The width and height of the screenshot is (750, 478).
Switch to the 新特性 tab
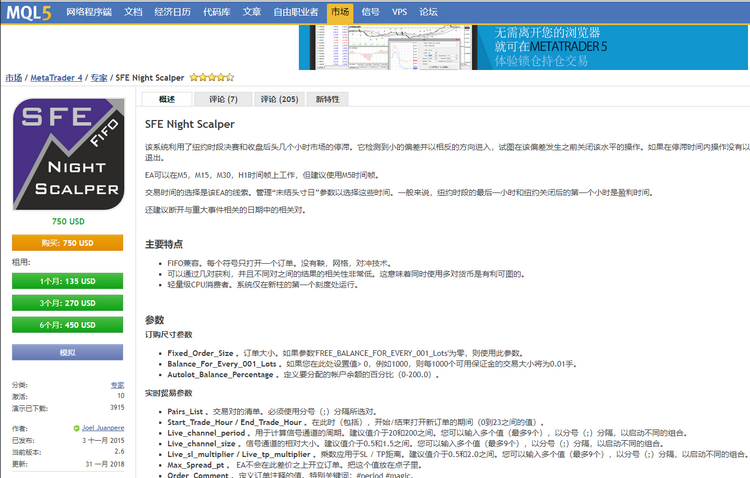point(328,99)
